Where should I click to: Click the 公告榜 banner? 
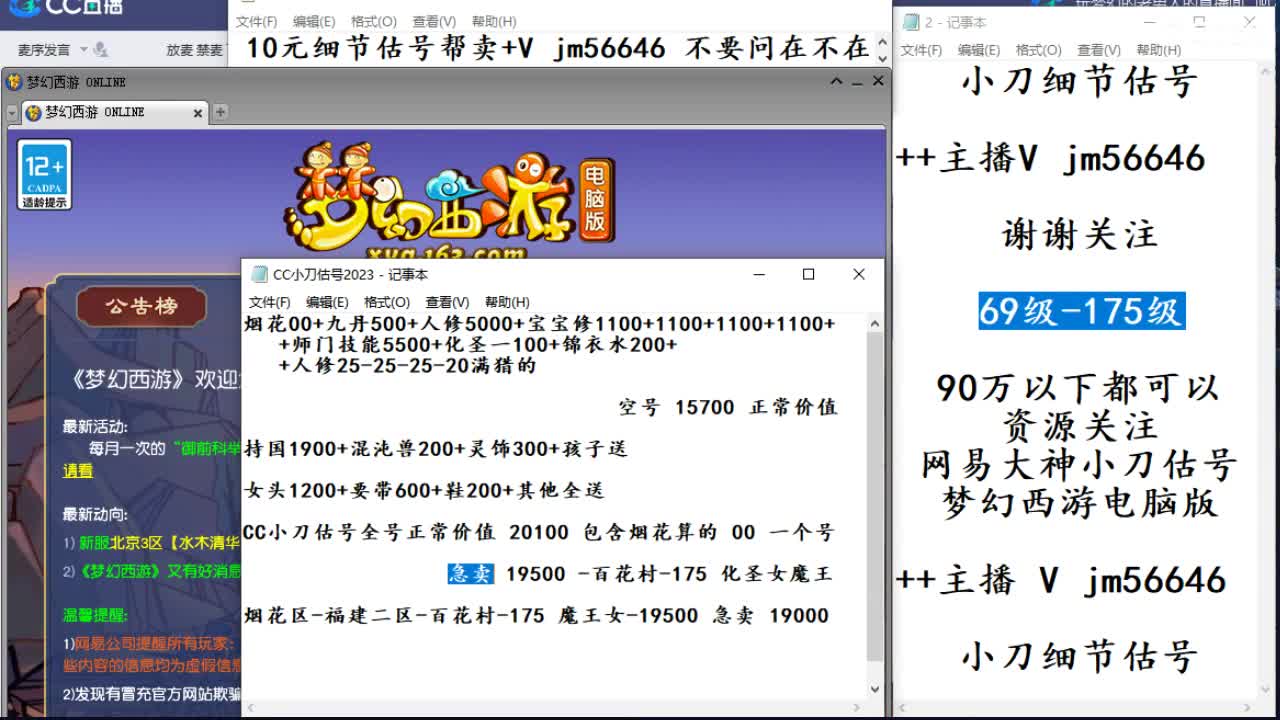141,306
